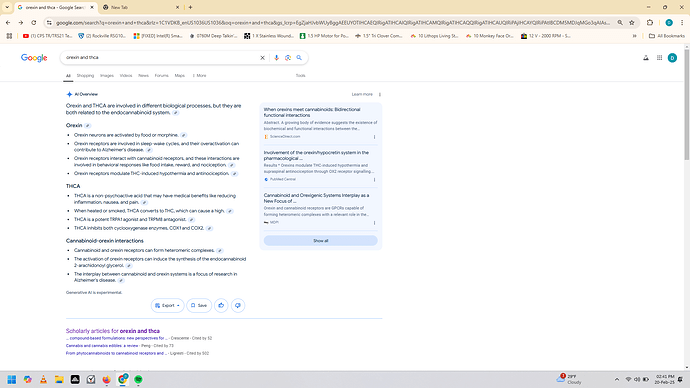The width and height of the screenshot is (690, 388).
Task: Click the Google search input field
Action: [161, 58]
